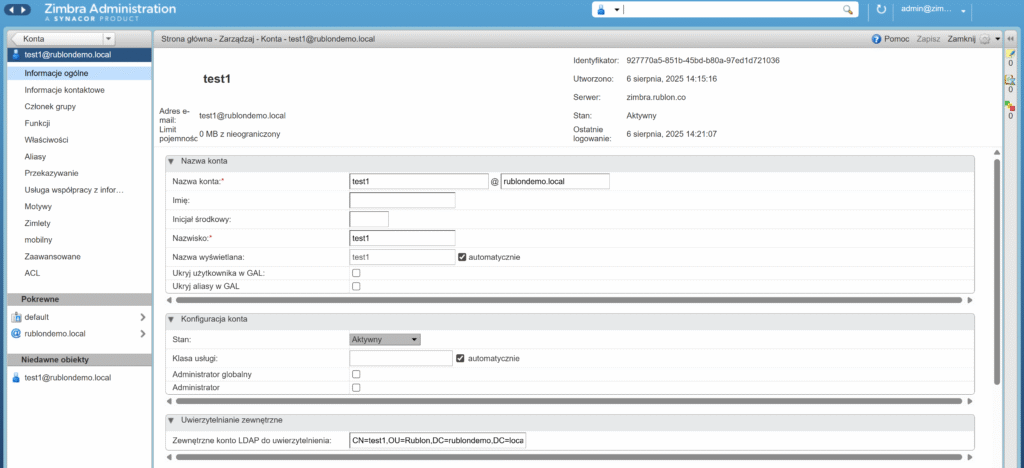The height and width of the screenshot is (468, 1024).
Task: Open the Stan Aktywny dropdown
Action: pyautogui.click(x=385, y=339)
